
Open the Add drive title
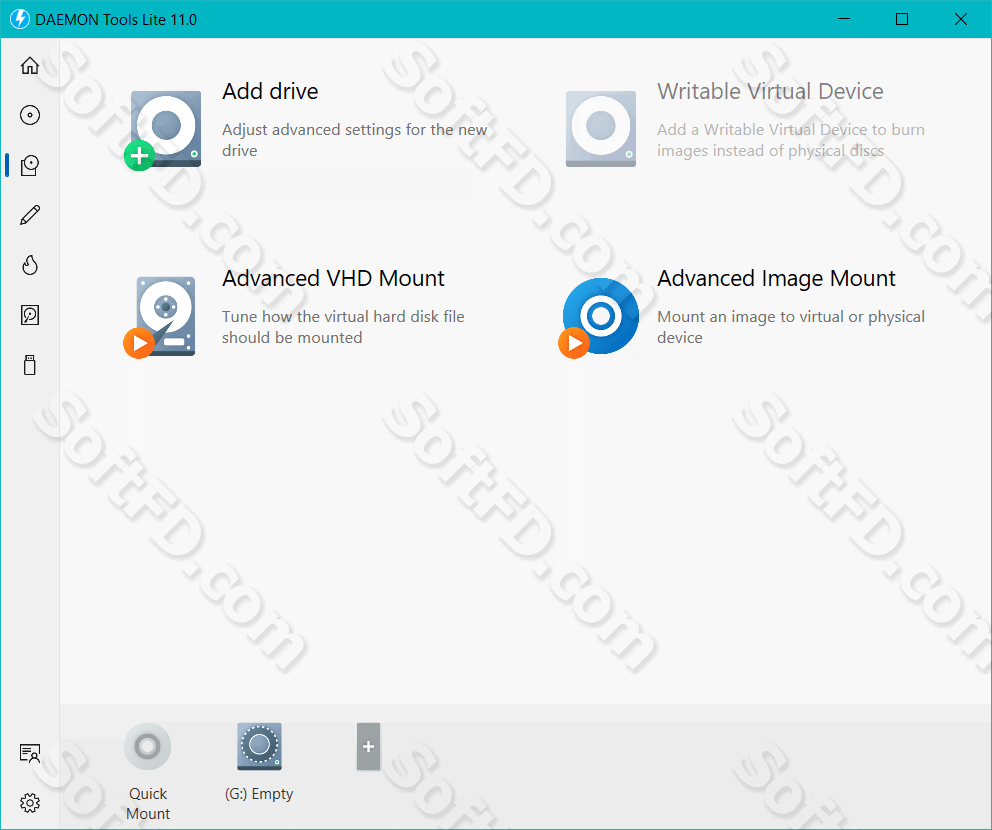[x=270, y=91]
